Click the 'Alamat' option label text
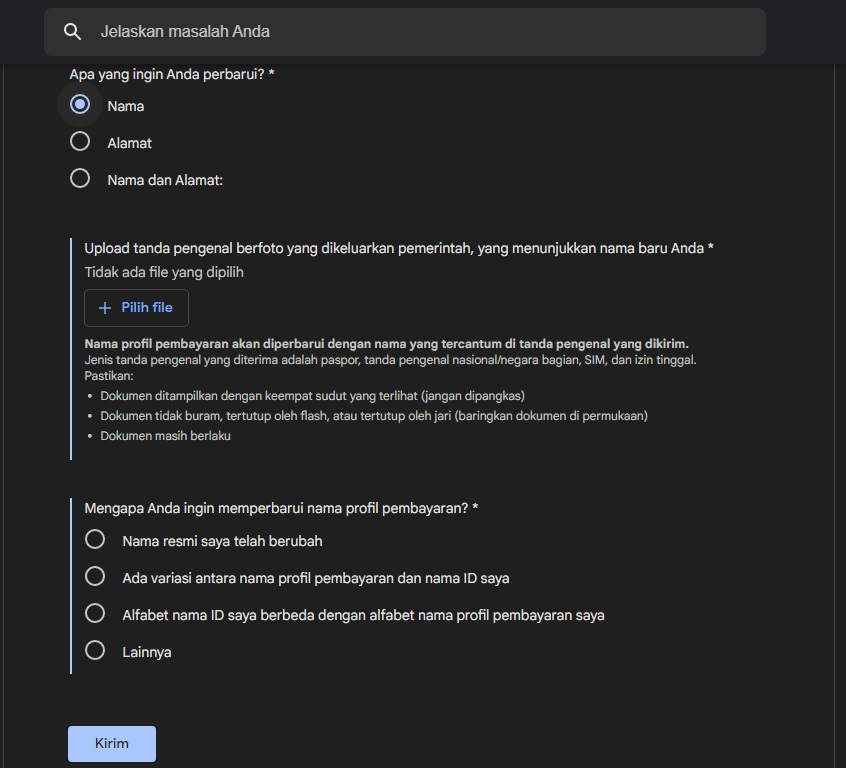The width and height of the screenshot is (846, 768). (x=130, y=143)
